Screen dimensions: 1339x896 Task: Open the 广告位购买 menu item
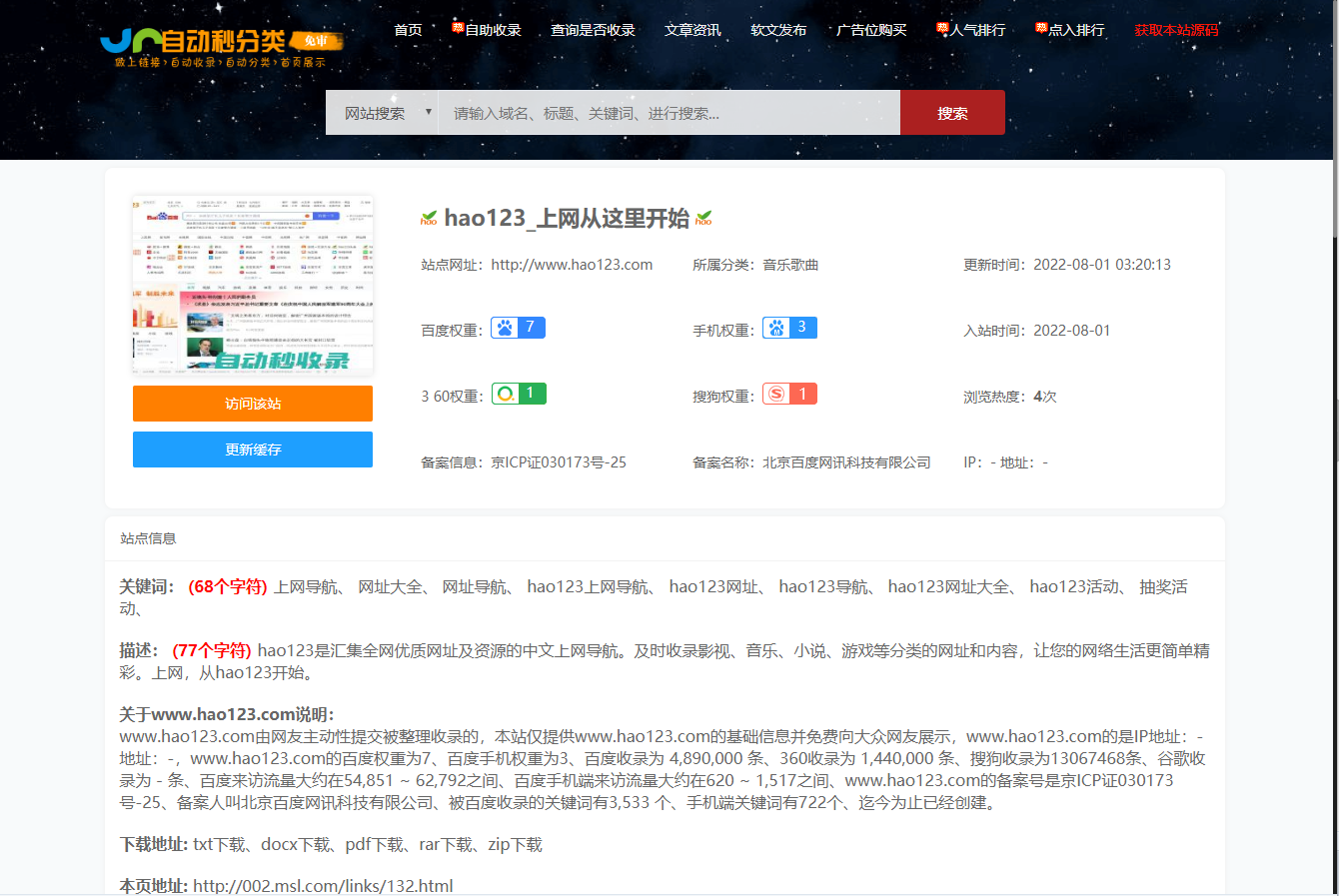pos(871,30)
